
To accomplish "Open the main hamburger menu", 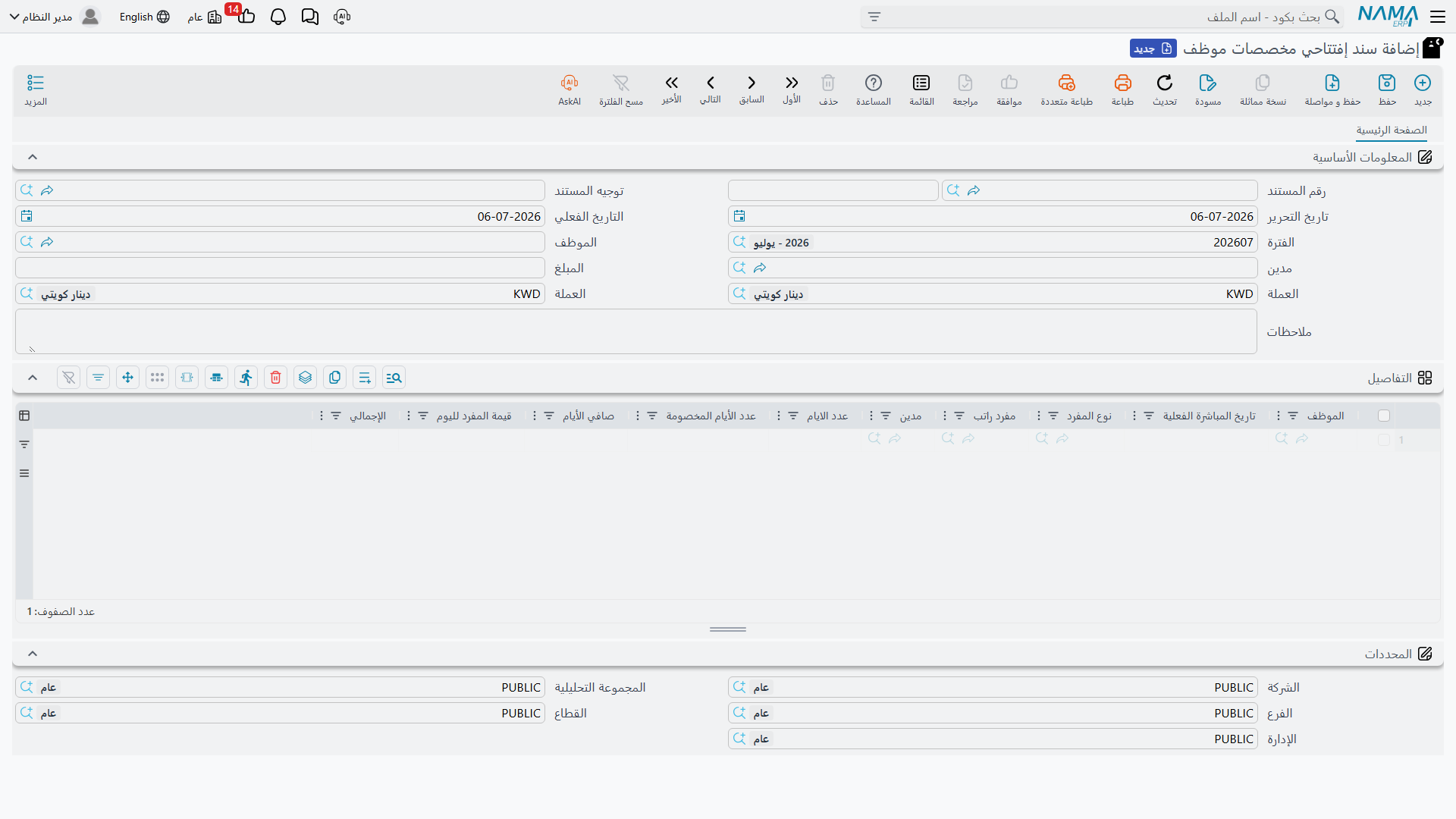I will (x=1438, y=16).
